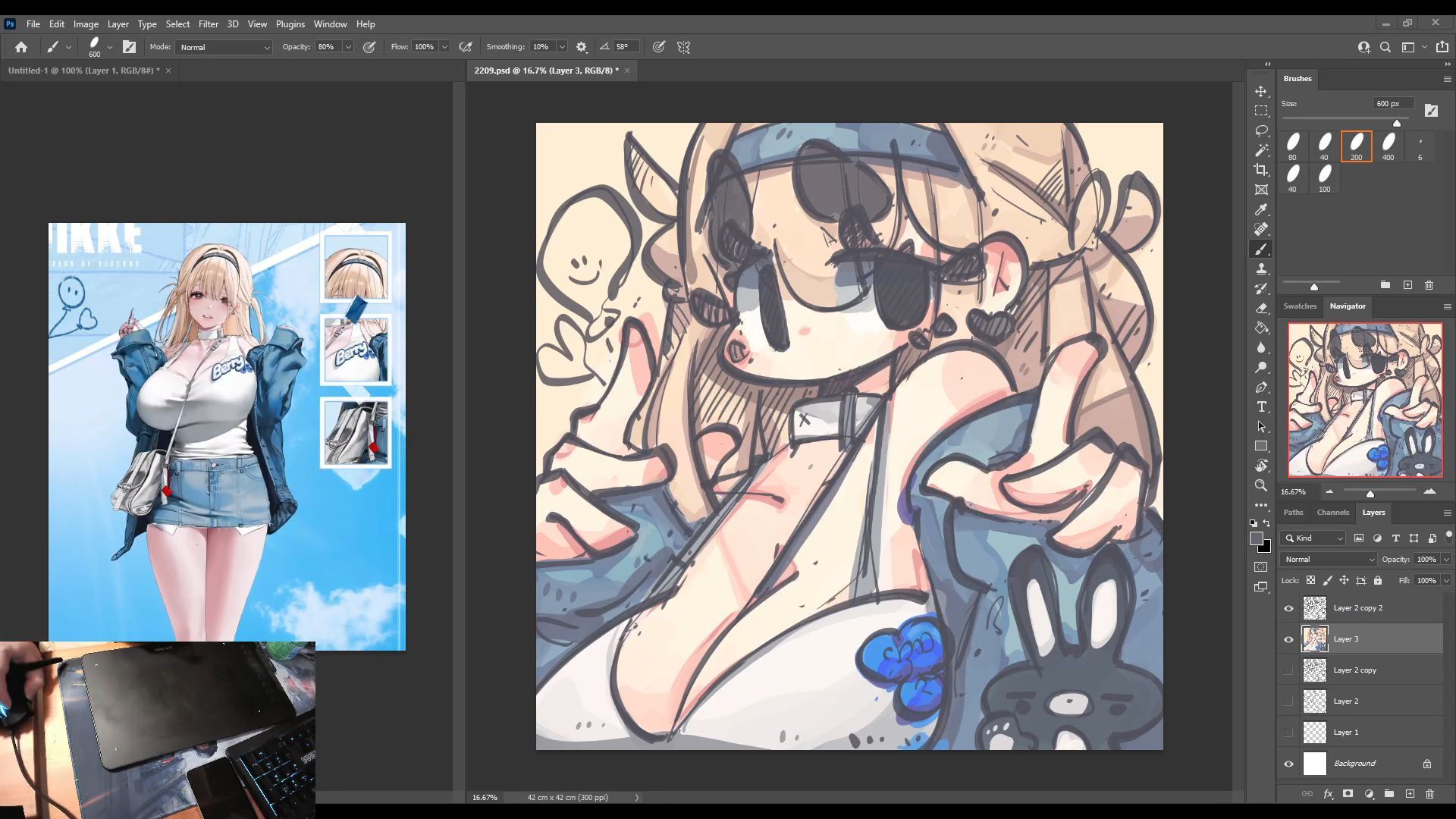Open layer filter Kind dropdown
The height and width of the screenshot is (819, 1456).
tap(1313, 538)
